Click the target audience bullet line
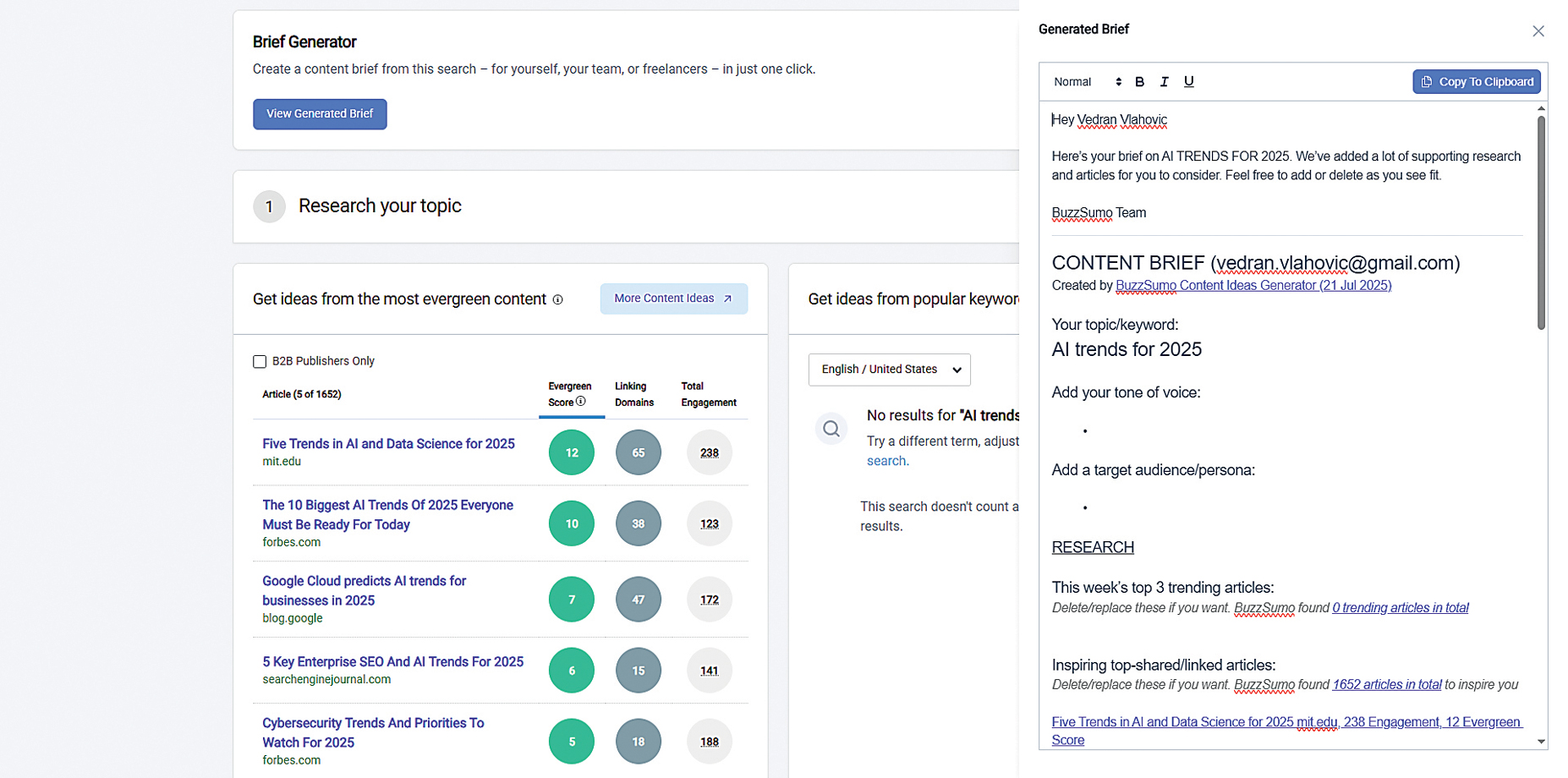 pos(1286,507)
